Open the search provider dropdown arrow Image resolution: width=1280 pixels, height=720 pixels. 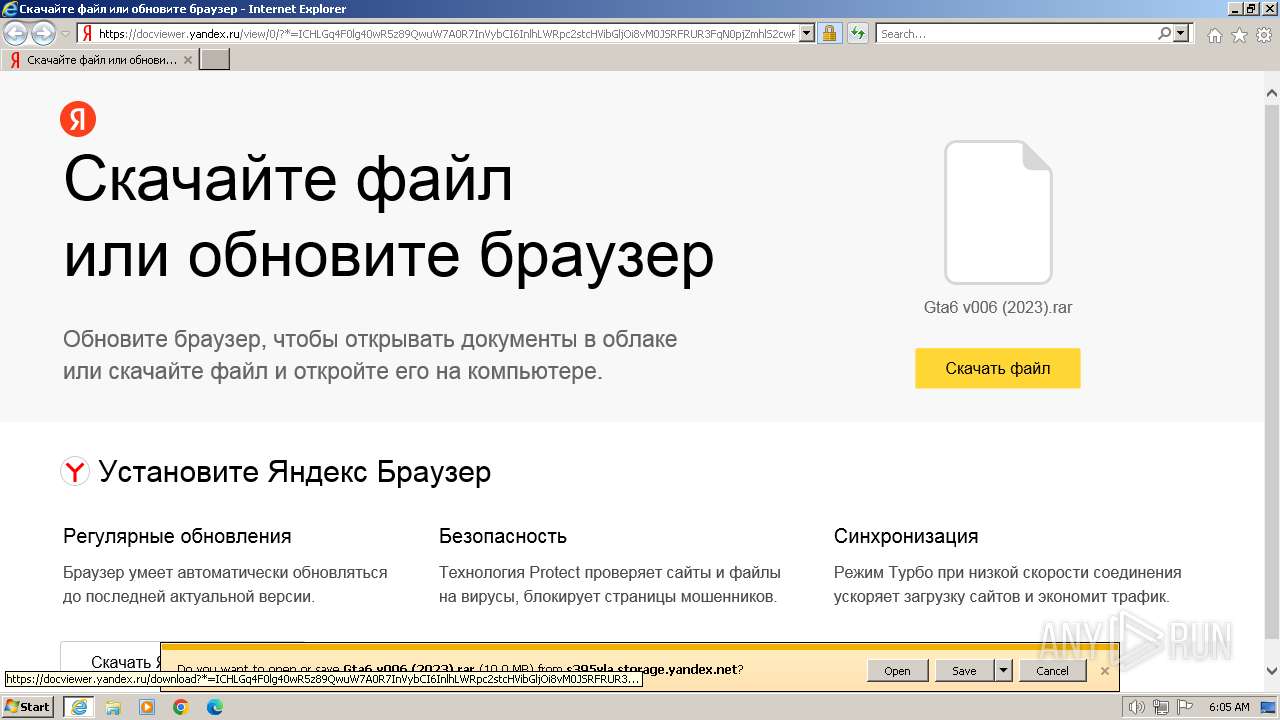click(1181, 34)
